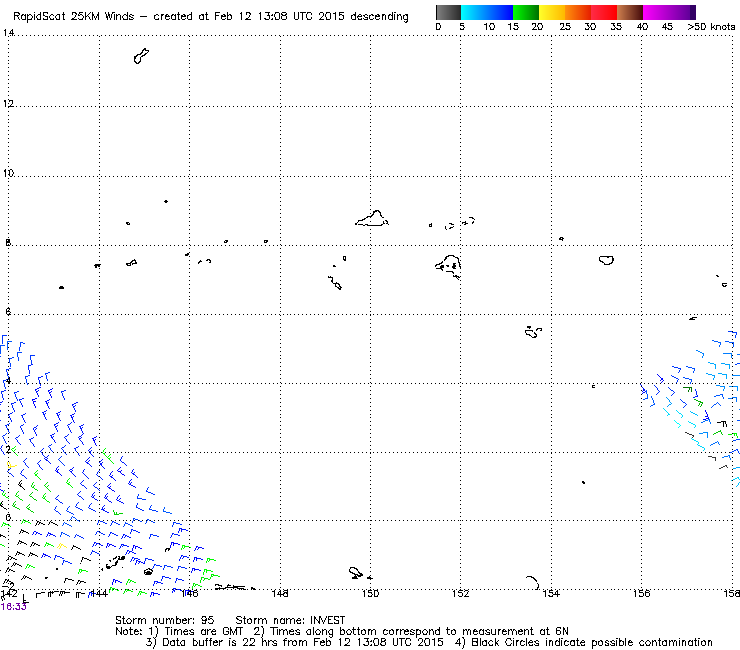
Task: Click the Guam island outline near 13N
Action: pos(141,56)
